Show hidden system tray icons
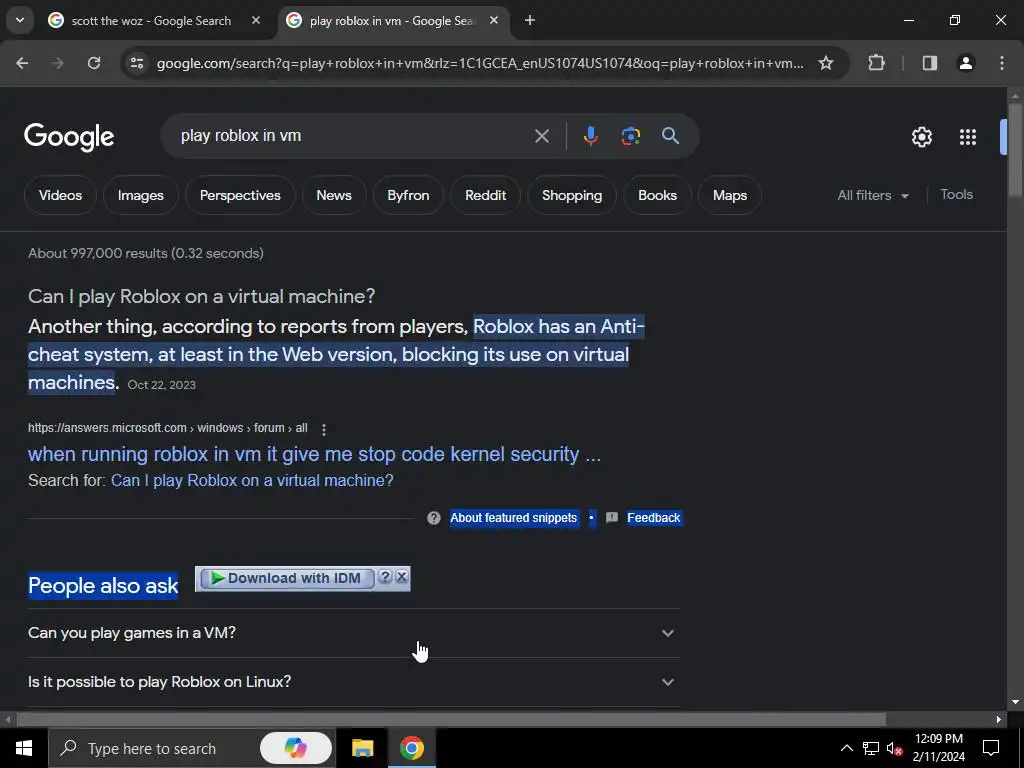 tap(846, 748)
